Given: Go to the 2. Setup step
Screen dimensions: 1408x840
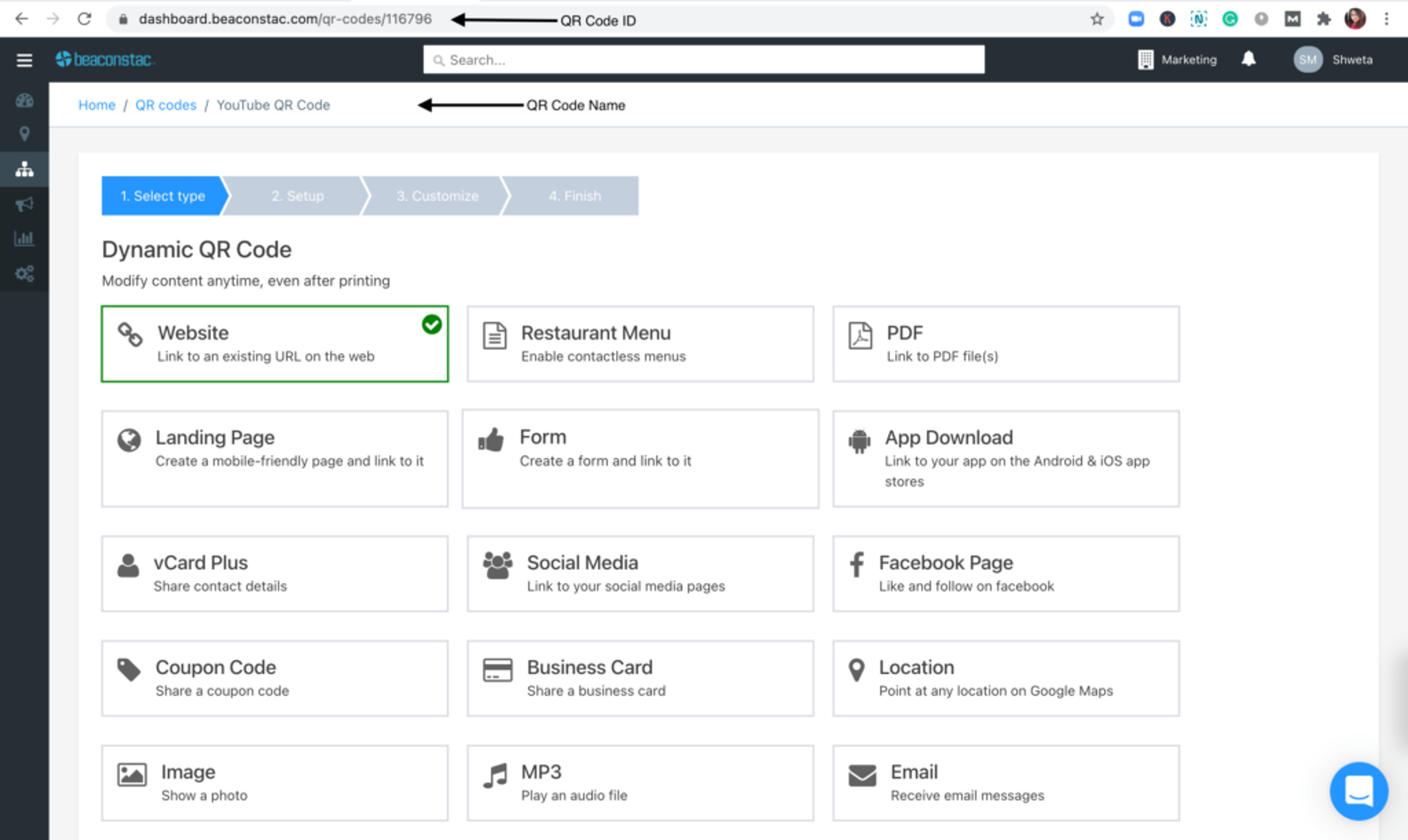Looking at the screenshot, I should click(298, 196).
